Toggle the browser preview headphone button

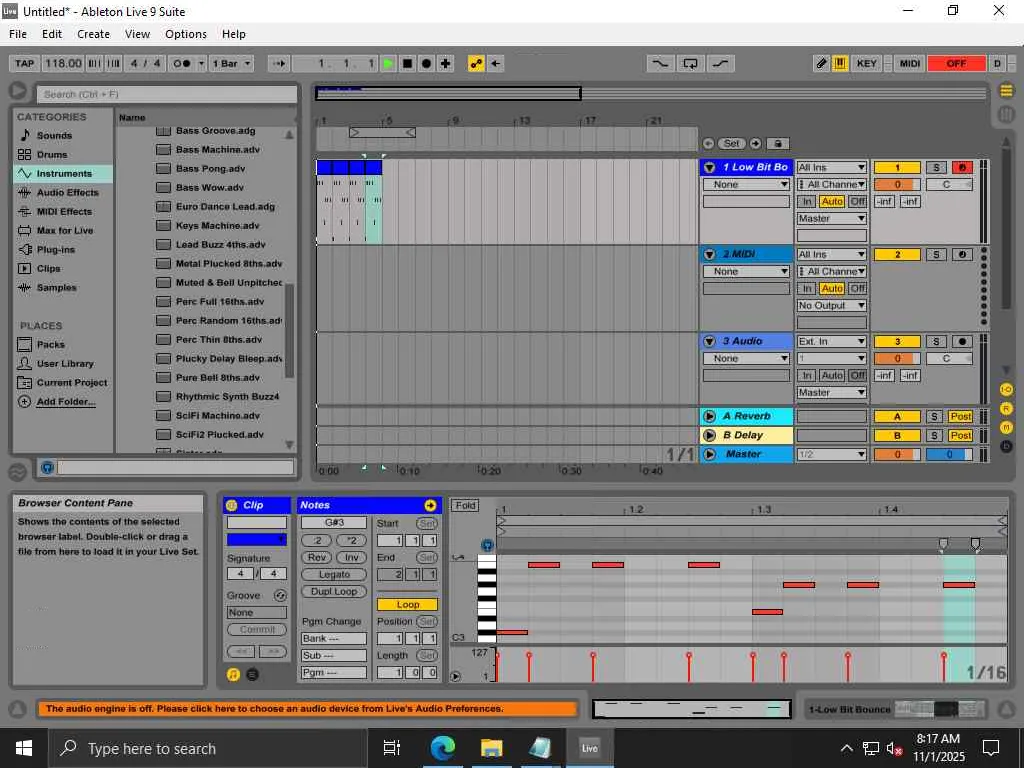click(x=47, y=468)
